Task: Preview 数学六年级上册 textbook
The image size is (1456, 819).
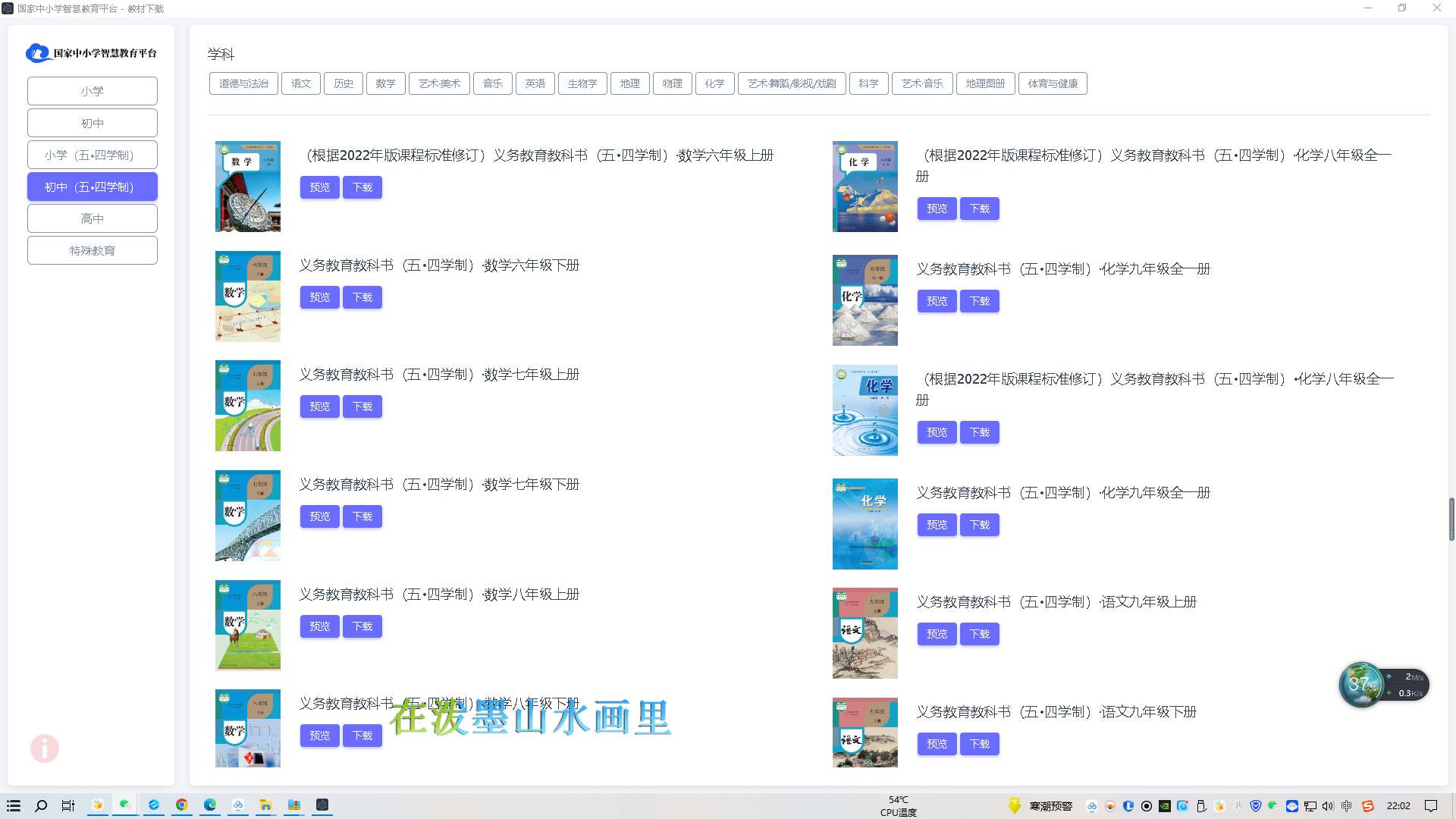Action: (x=319, y=187)
